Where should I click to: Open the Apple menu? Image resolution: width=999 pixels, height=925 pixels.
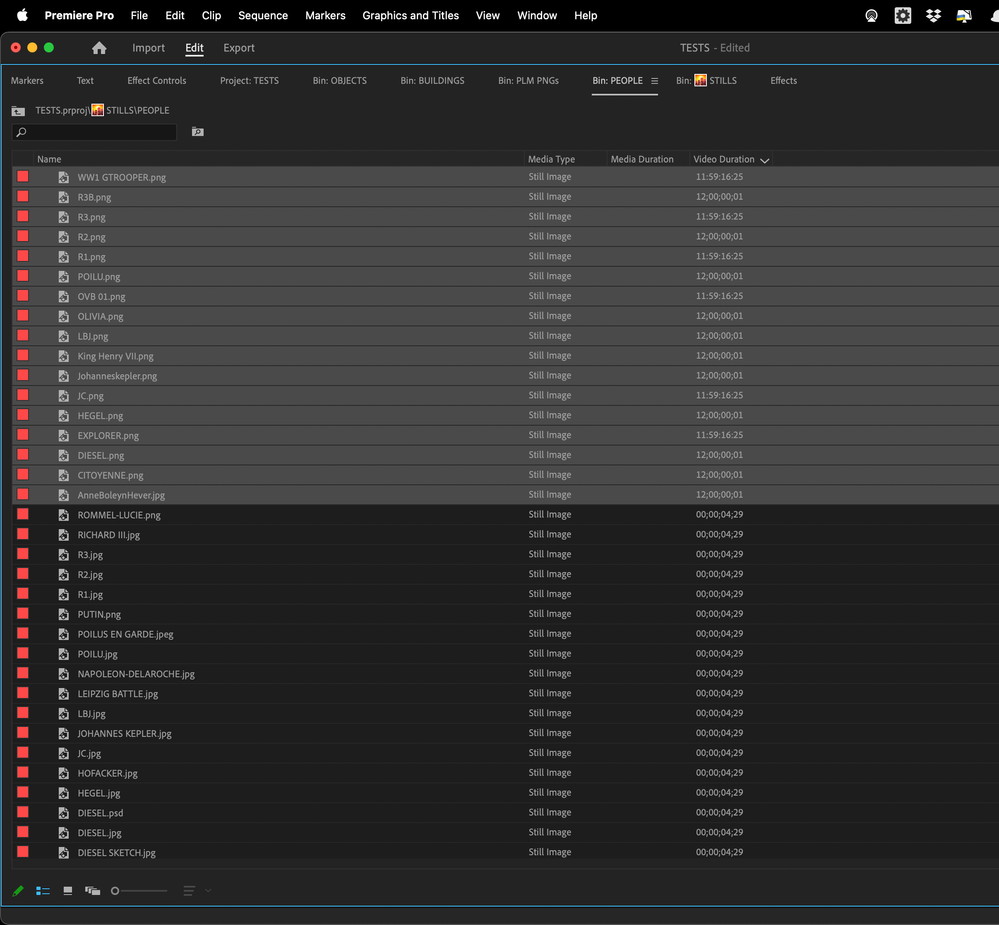tap(22, 15)
